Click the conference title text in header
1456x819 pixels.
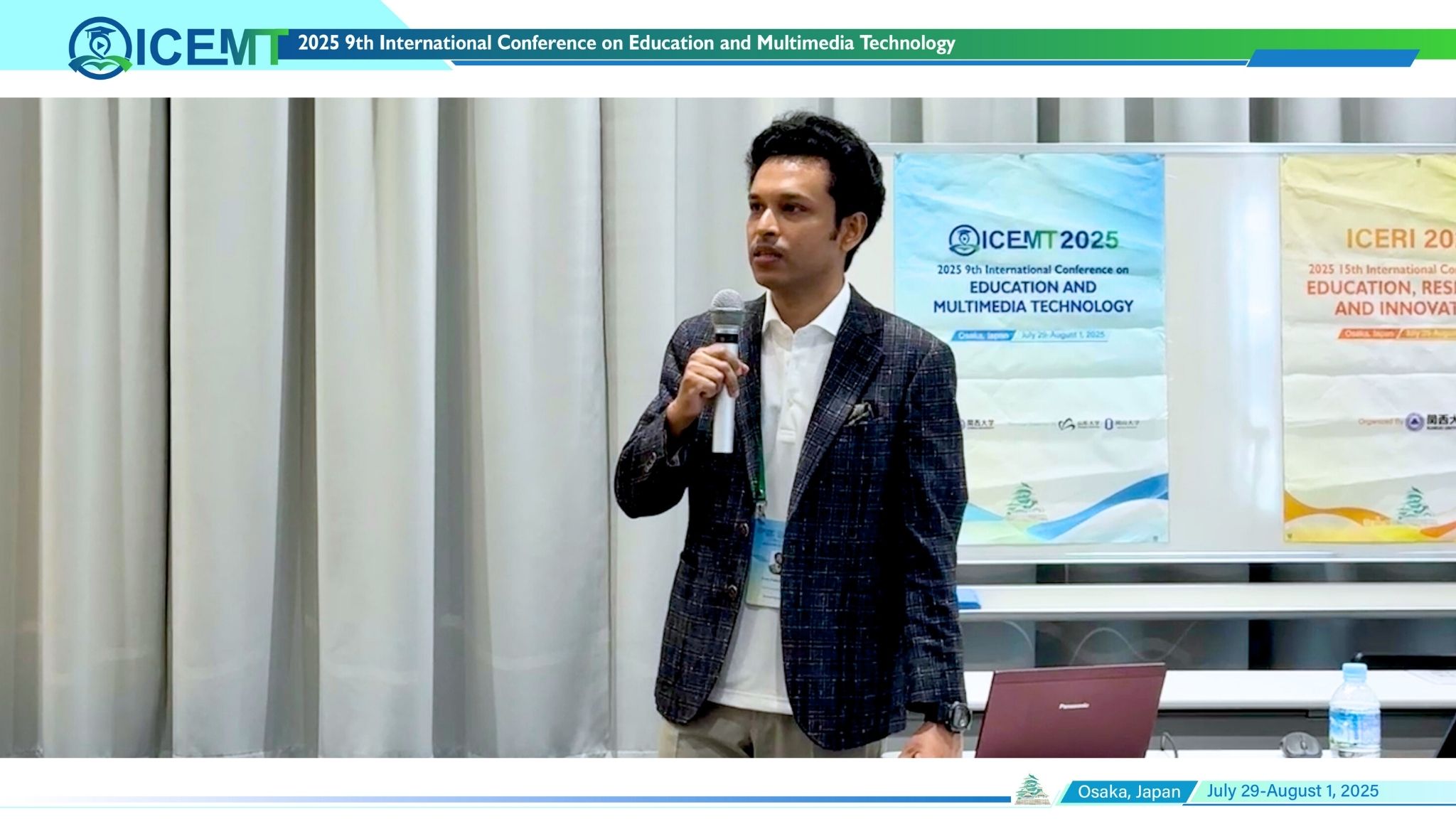626,43
